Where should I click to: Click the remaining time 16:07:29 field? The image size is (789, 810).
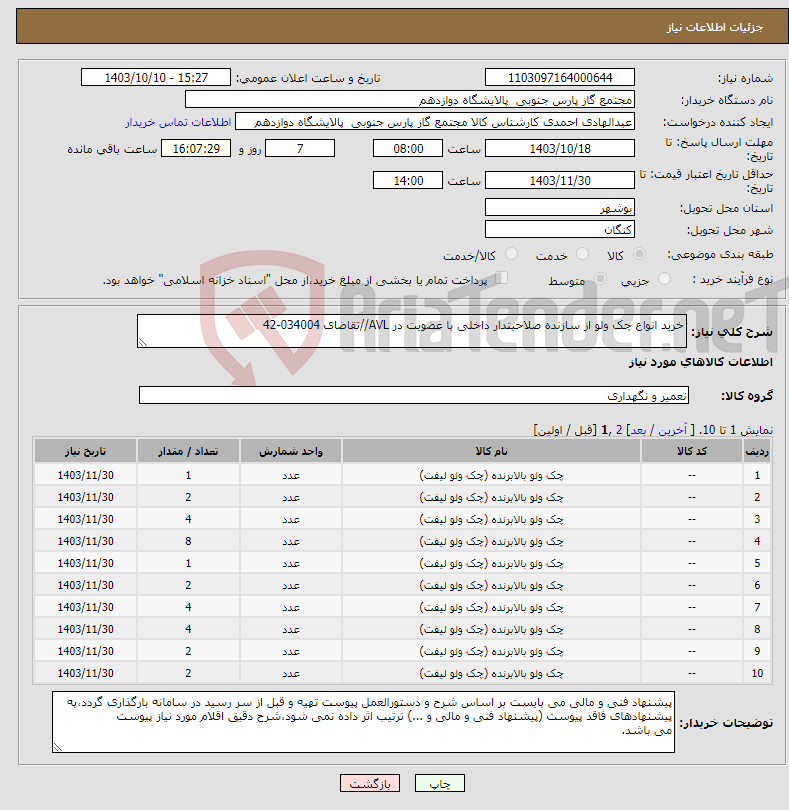(196, 148)
